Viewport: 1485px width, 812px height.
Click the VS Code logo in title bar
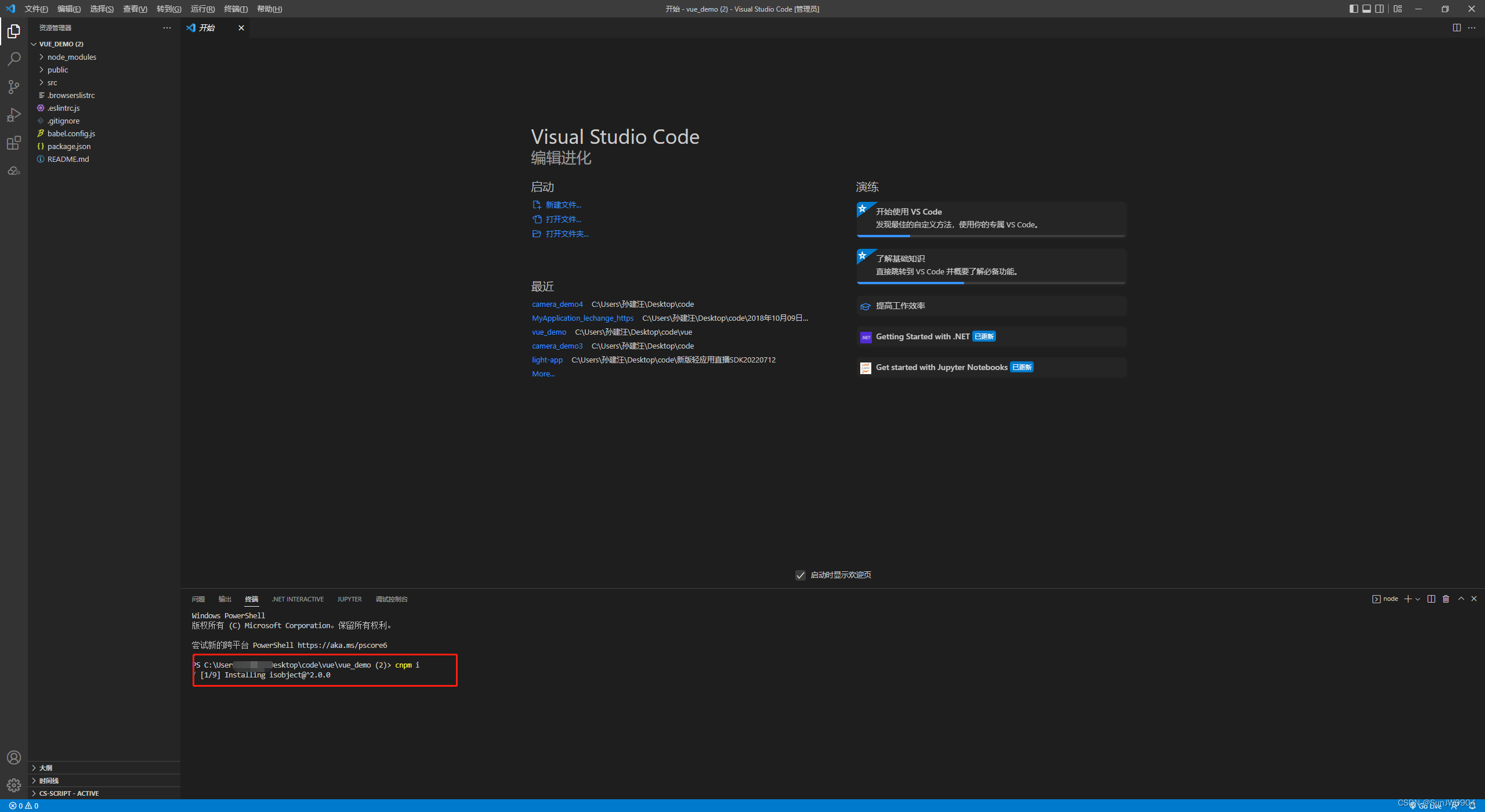[10, 9]
